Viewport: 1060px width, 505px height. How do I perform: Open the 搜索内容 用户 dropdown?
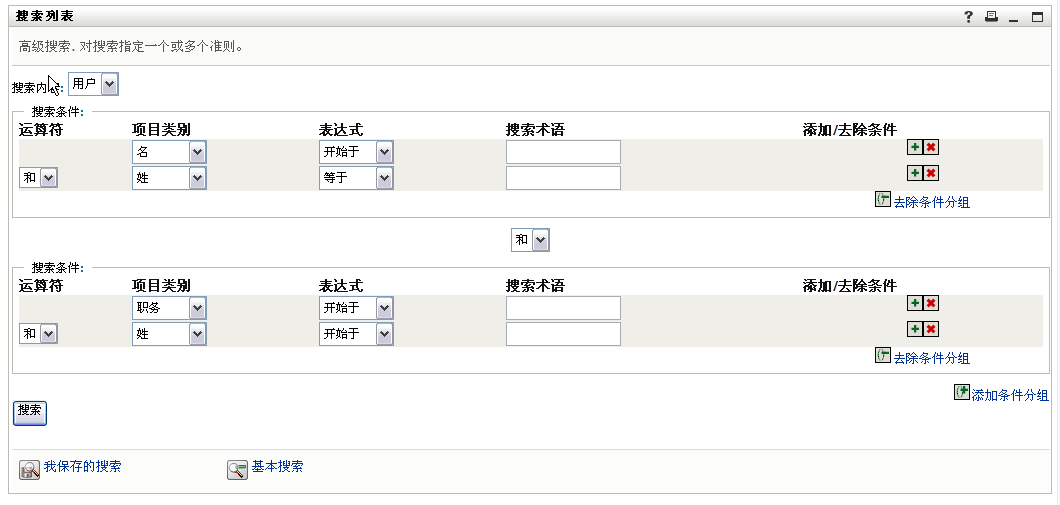point(93,84)
